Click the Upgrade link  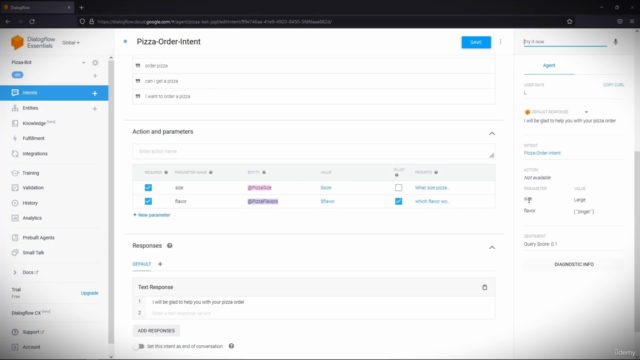89,293
